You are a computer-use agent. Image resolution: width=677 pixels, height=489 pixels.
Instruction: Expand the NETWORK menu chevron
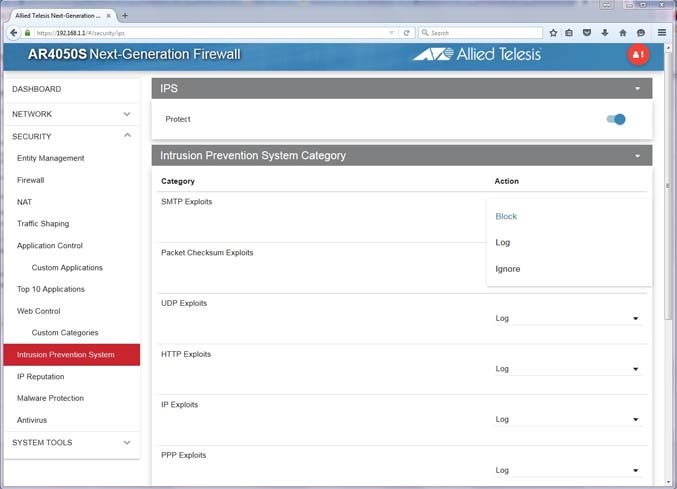pyautogui.click(x=127, y=114)
